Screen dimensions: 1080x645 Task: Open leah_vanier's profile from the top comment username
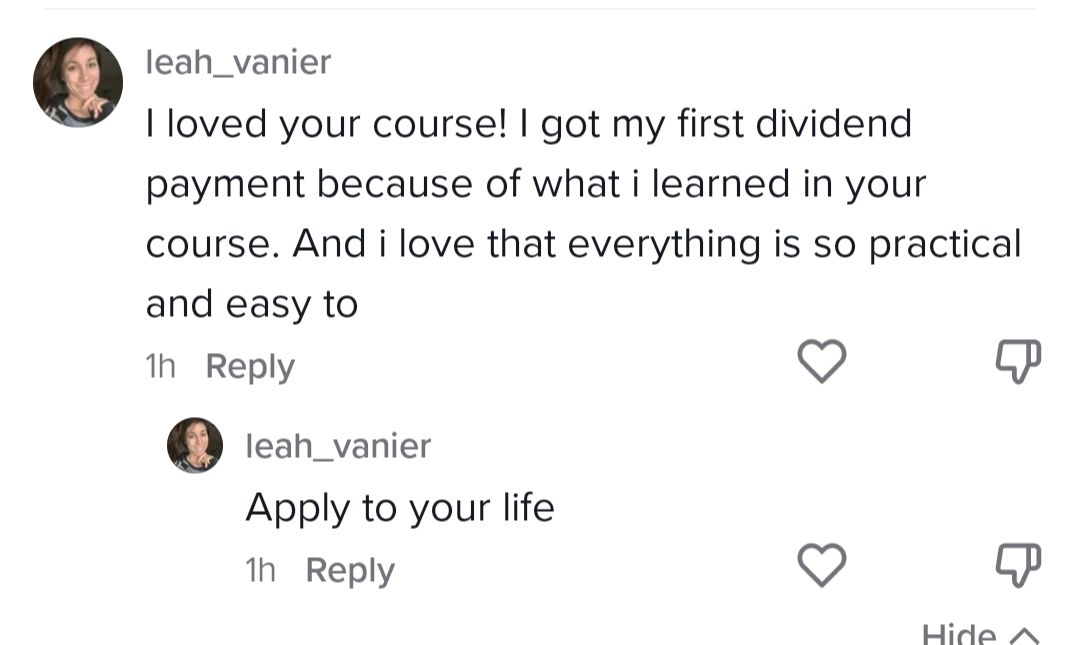(x=238, y=62)
